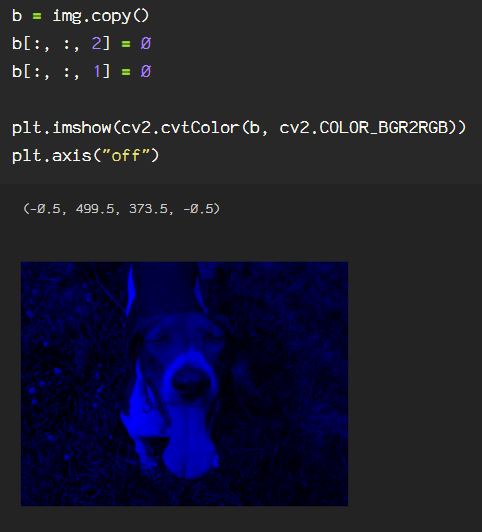Click the 'b[:, :, 1] = 0' line
482x532 pixels.
(81, 72)
